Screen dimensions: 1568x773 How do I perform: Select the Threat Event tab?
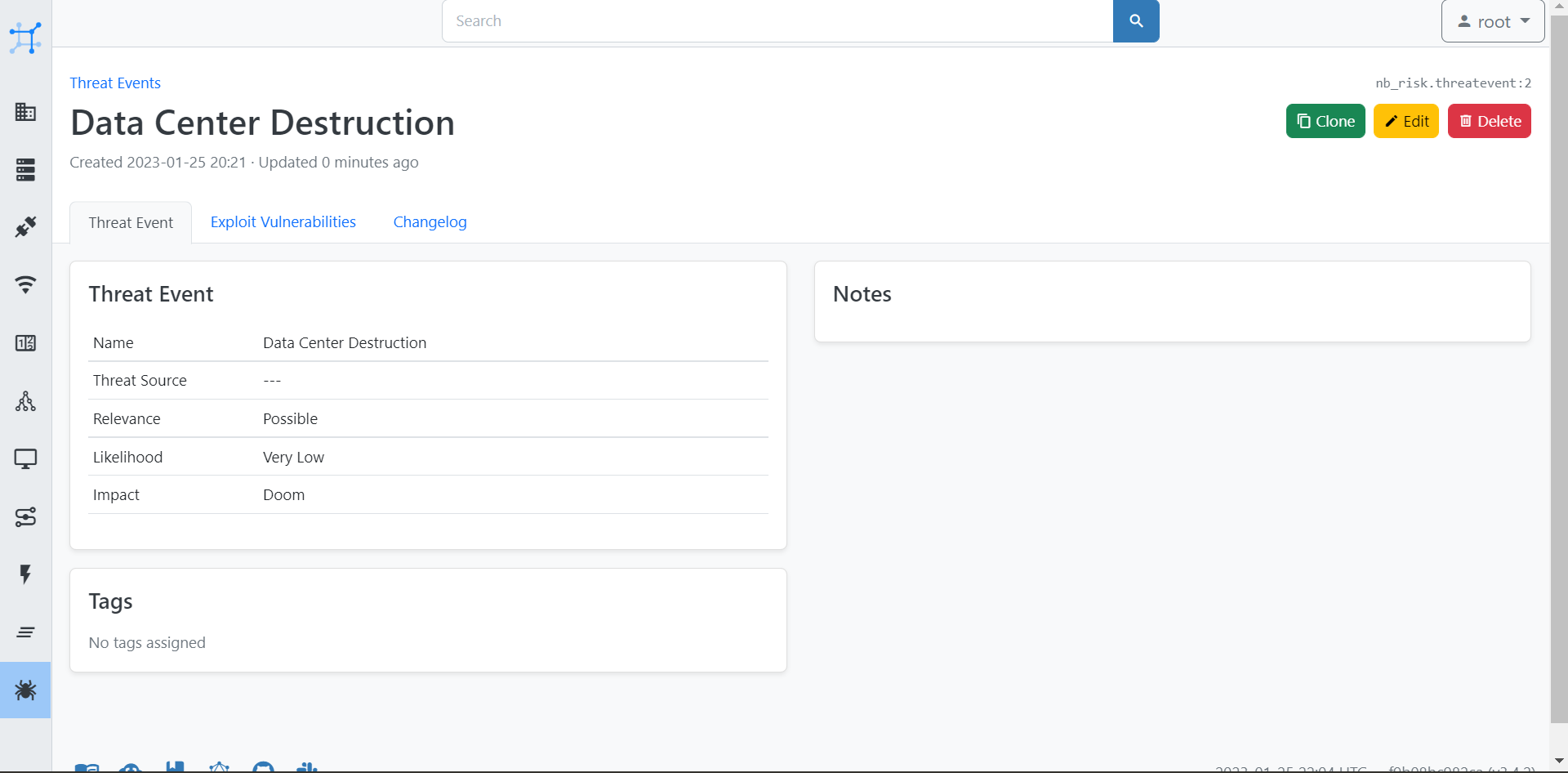[x=131, y=222]
